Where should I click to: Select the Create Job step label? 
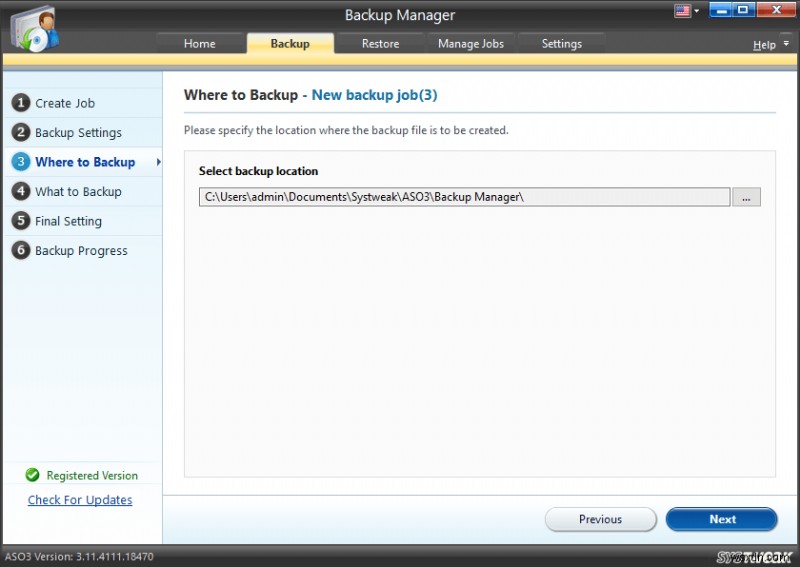[x=65, y=103]
